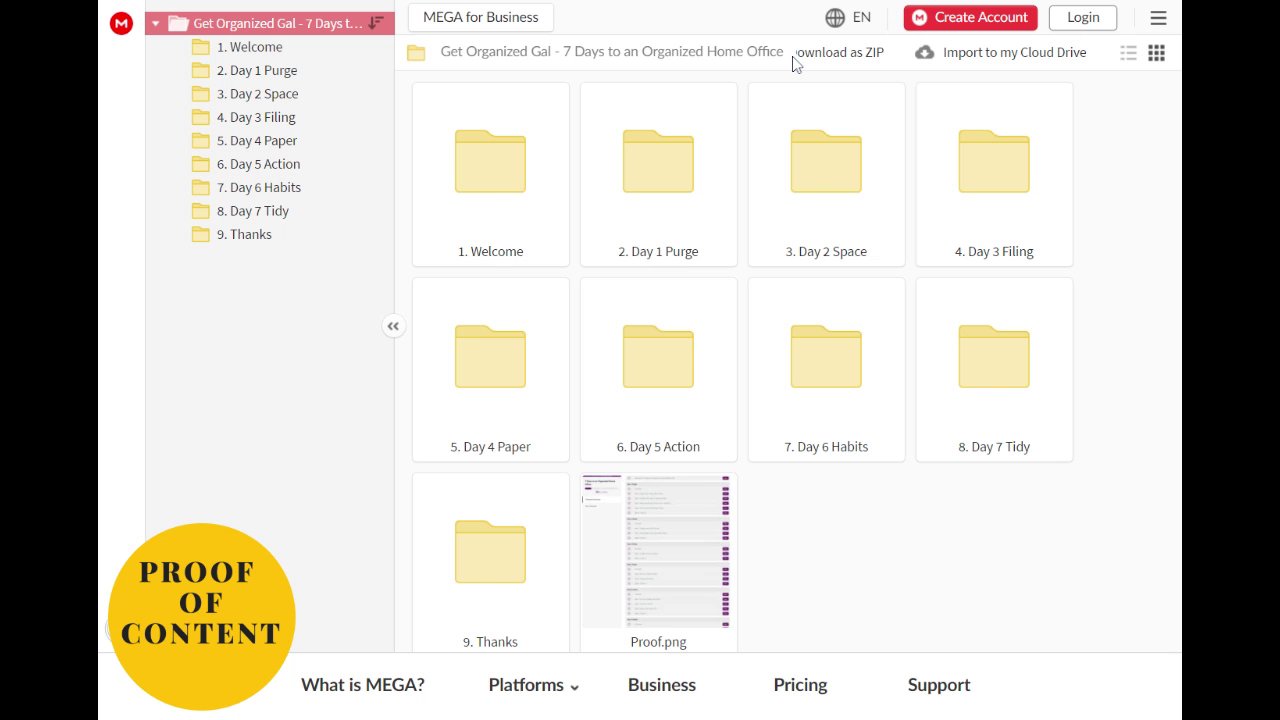The image size is (1280, 720).
Task: Click the MEGA for Business button
Action: point(481,17)
